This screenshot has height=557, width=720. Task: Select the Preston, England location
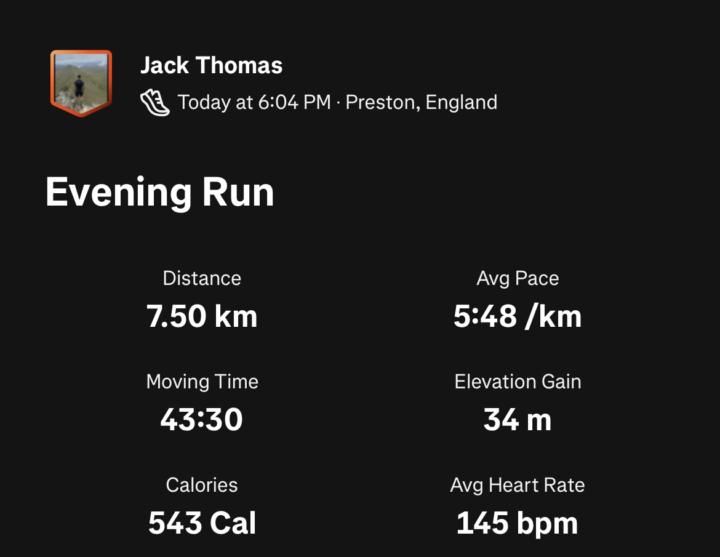[x=421, y=102]
